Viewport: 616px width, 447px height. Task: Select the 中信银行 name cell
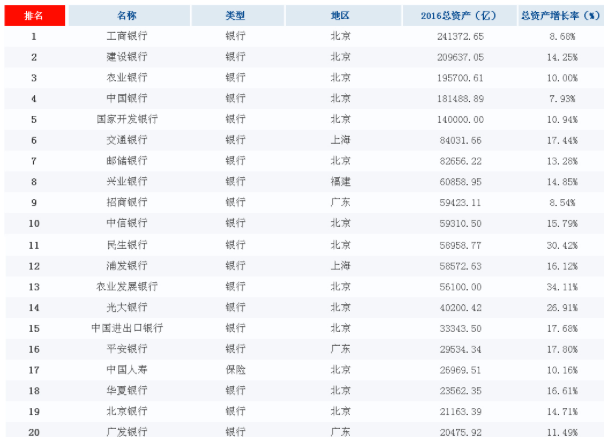[127, 224]
